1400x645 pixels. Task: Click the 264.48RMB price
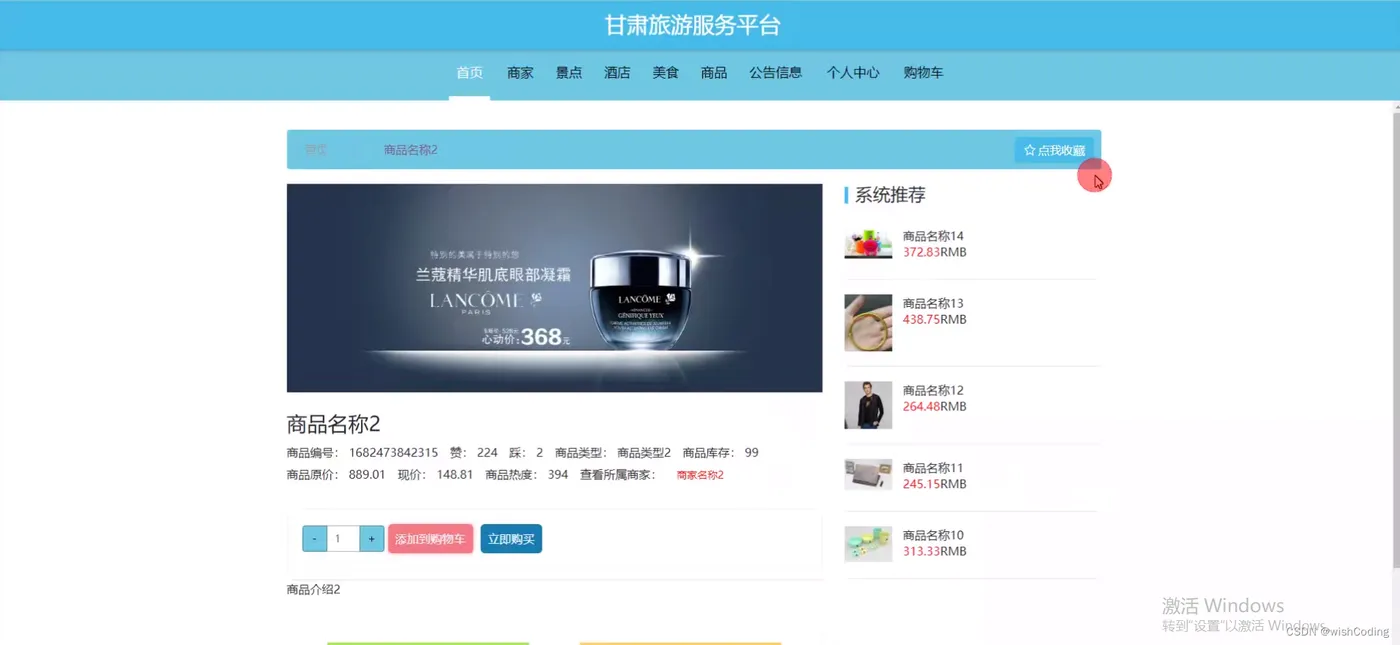pos(934,407)
